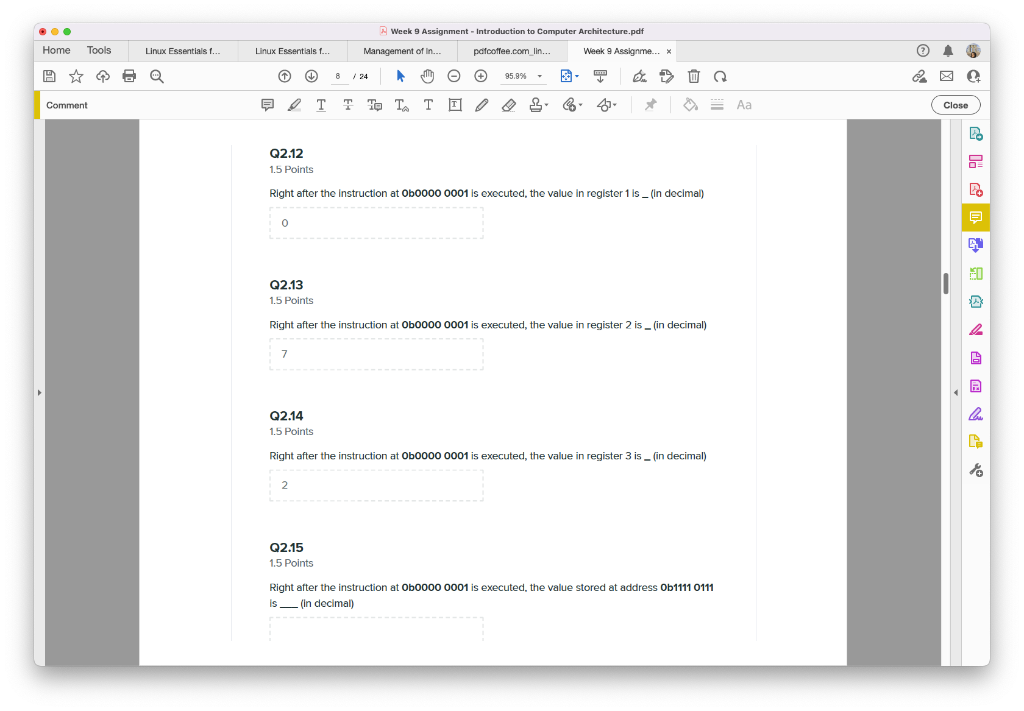Open the Drawing shapes dropdown
The width and height of the screenshot is (1024, 711).
click(607, 105)
